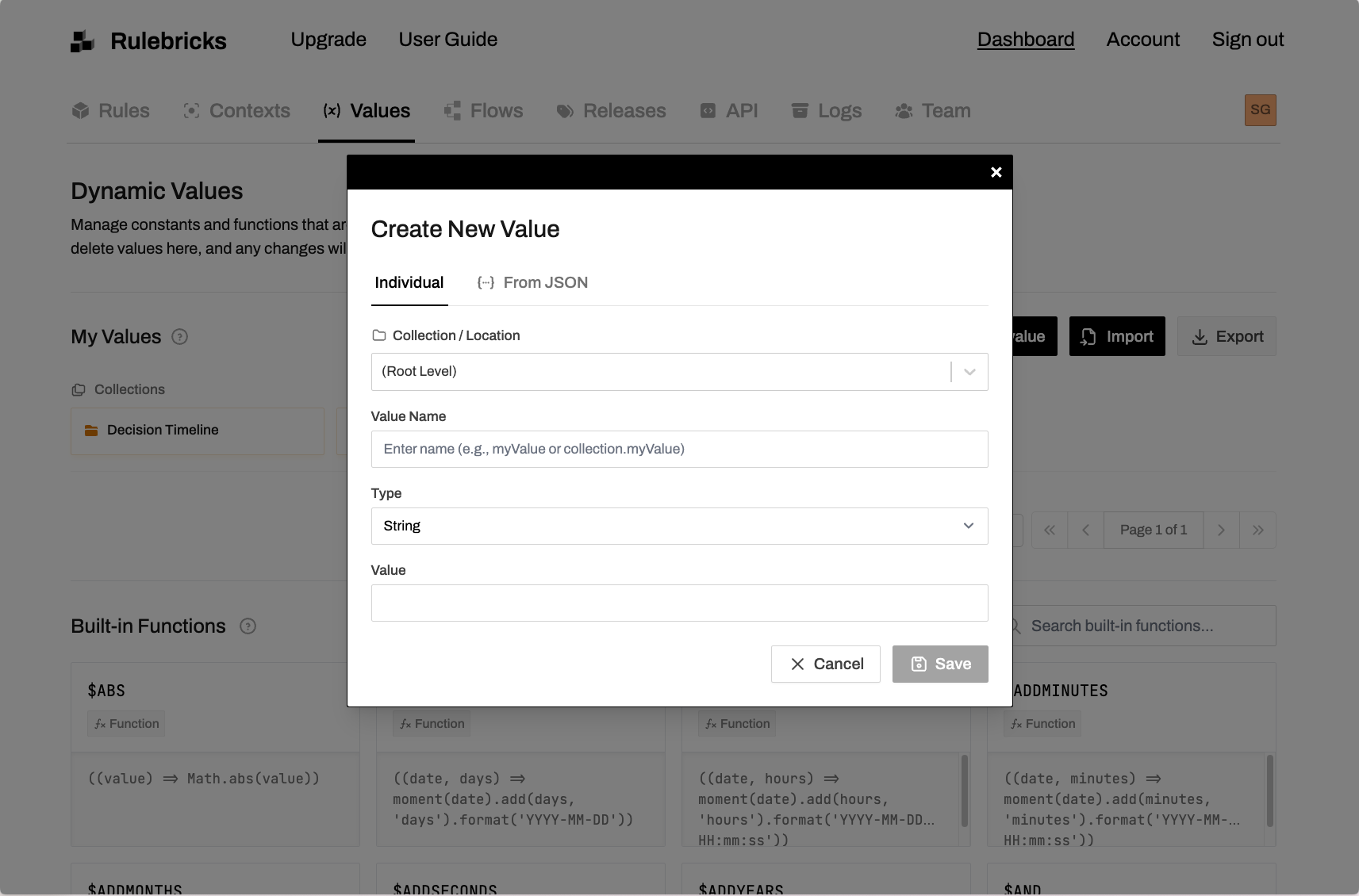
Task: Cancel the Create New Value dialog
Action: click(x=825, y=664)
